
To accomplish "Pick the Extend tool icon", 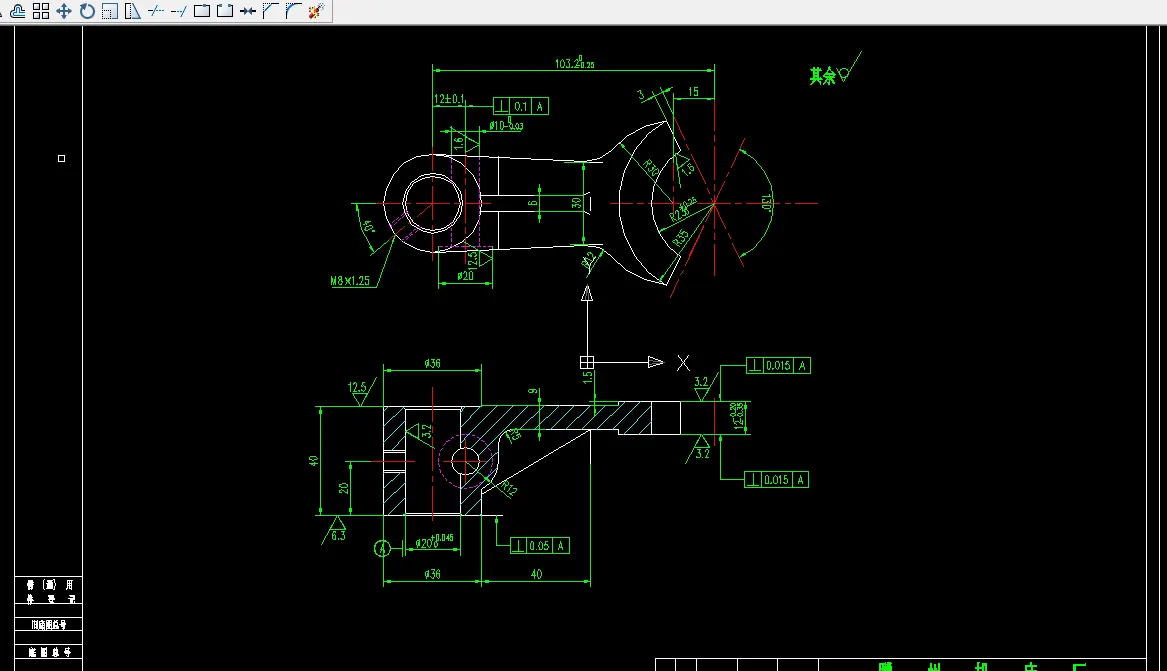I will [x=179, y=10].
